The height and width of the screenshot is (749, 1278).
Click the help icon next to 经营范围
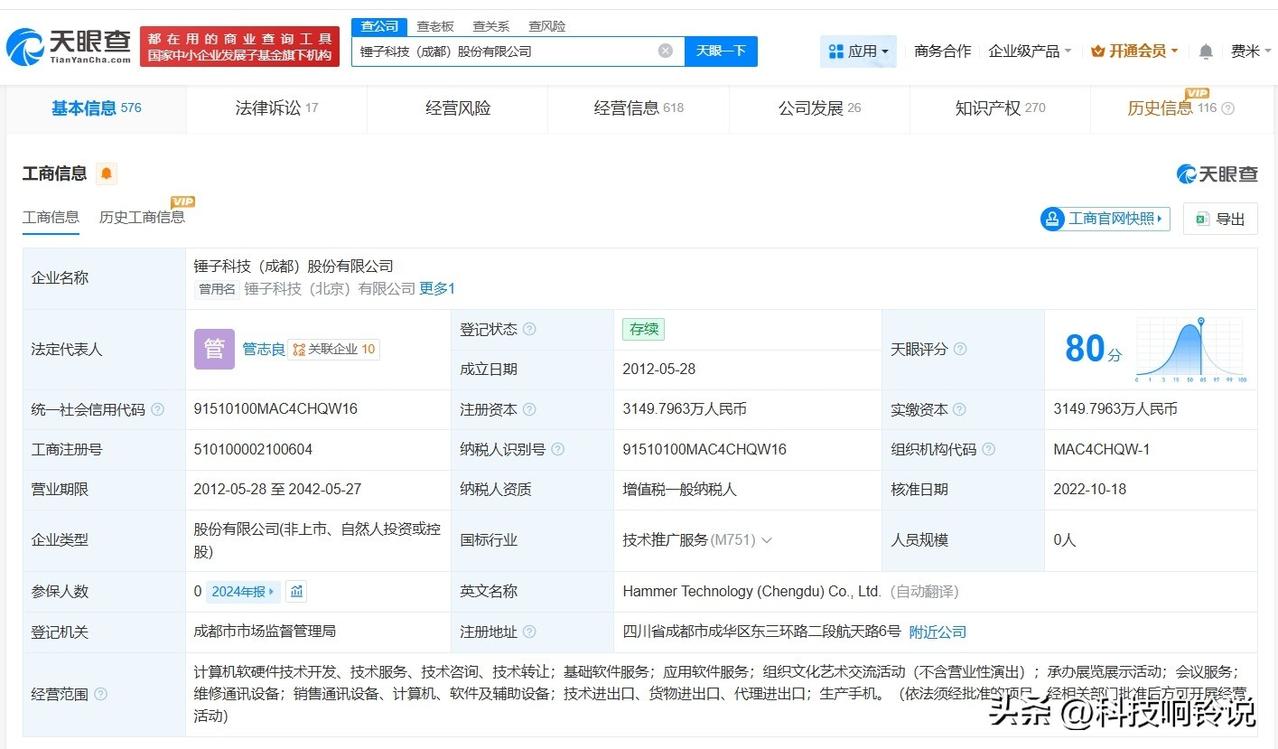[x=101, y=694]
